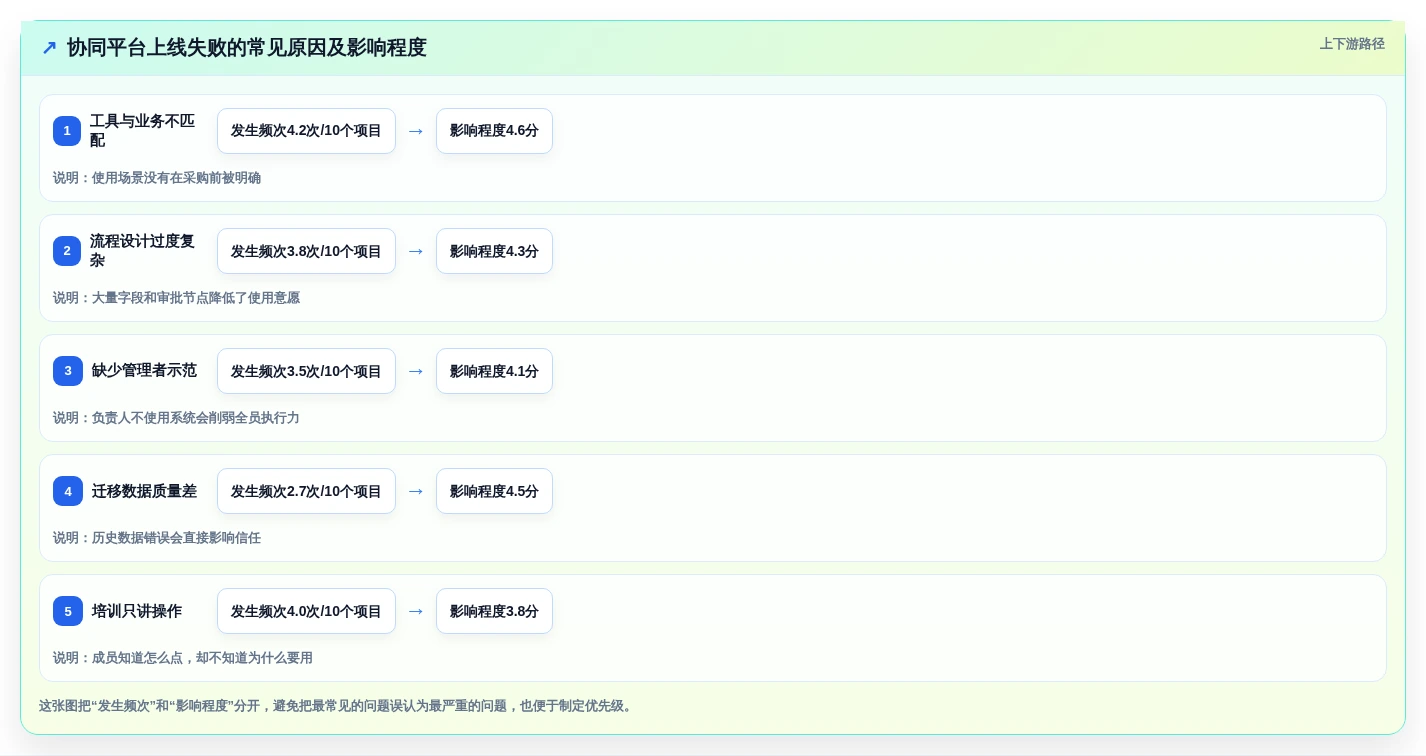Click the number 2 badge
This screenshot has height=756, width=1426.
click(x=67, y=251)
